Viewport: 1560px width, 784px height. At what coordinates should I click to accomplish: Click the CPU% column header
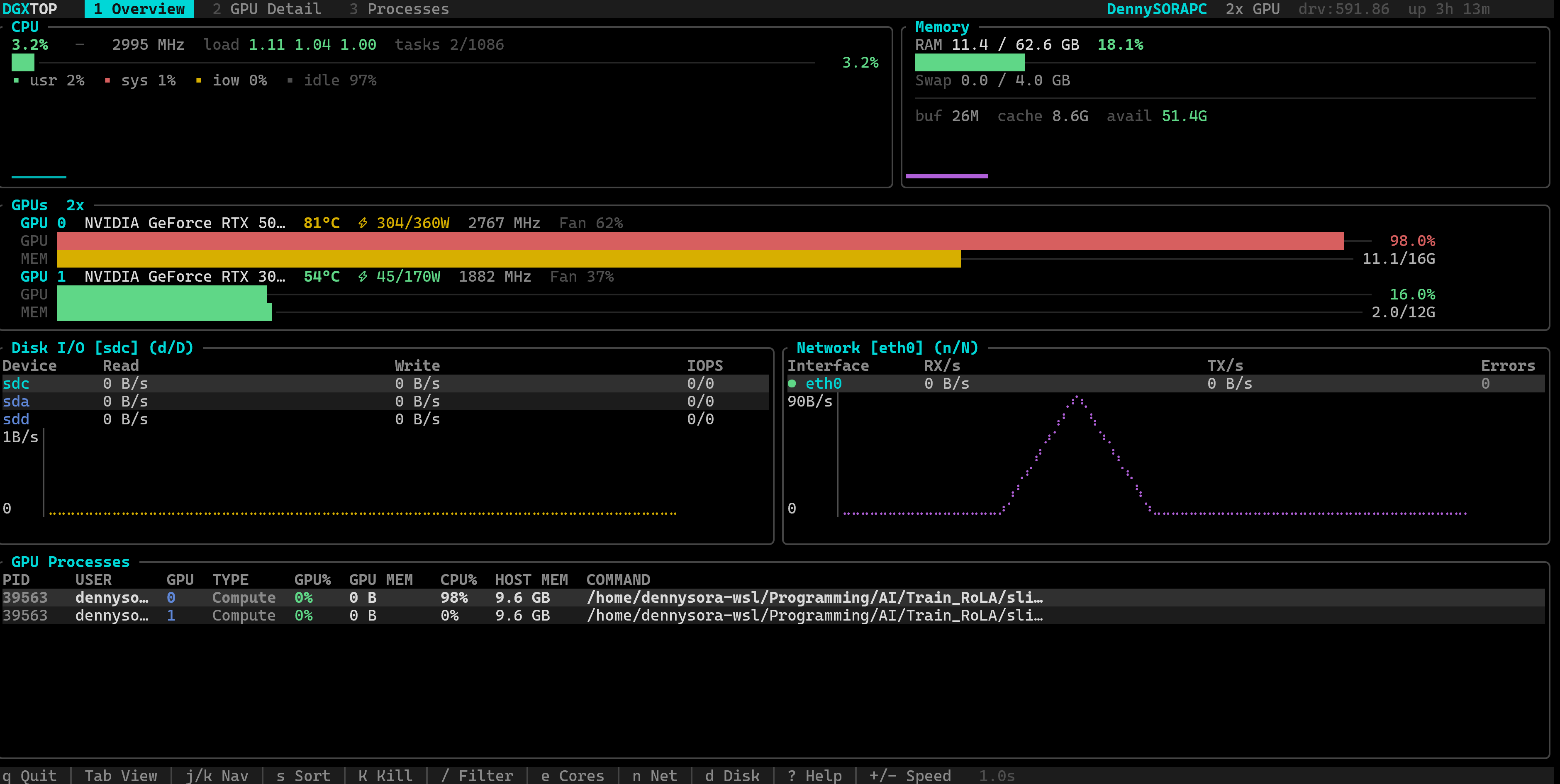458,580
